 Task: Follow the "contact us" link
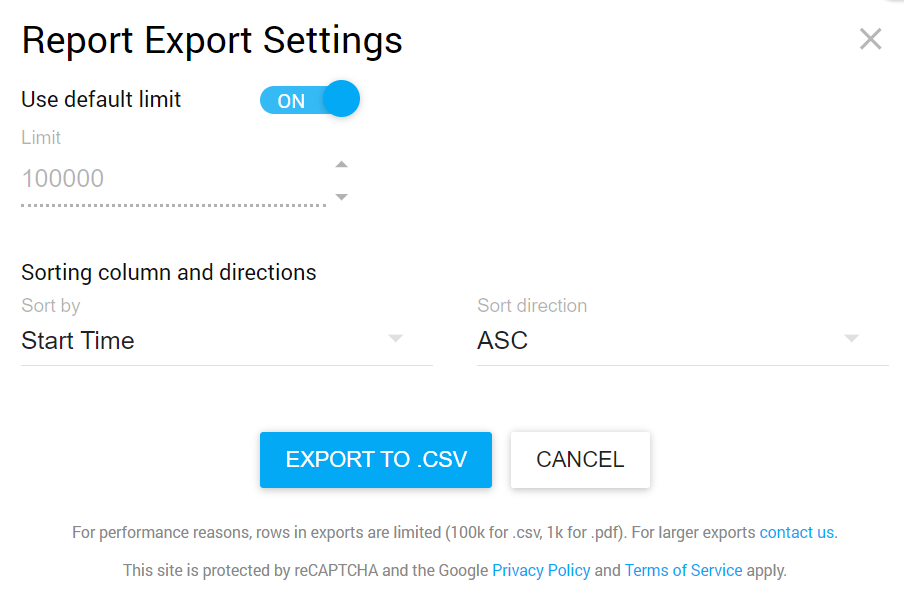pyautogui.click(x=797, y=533)
